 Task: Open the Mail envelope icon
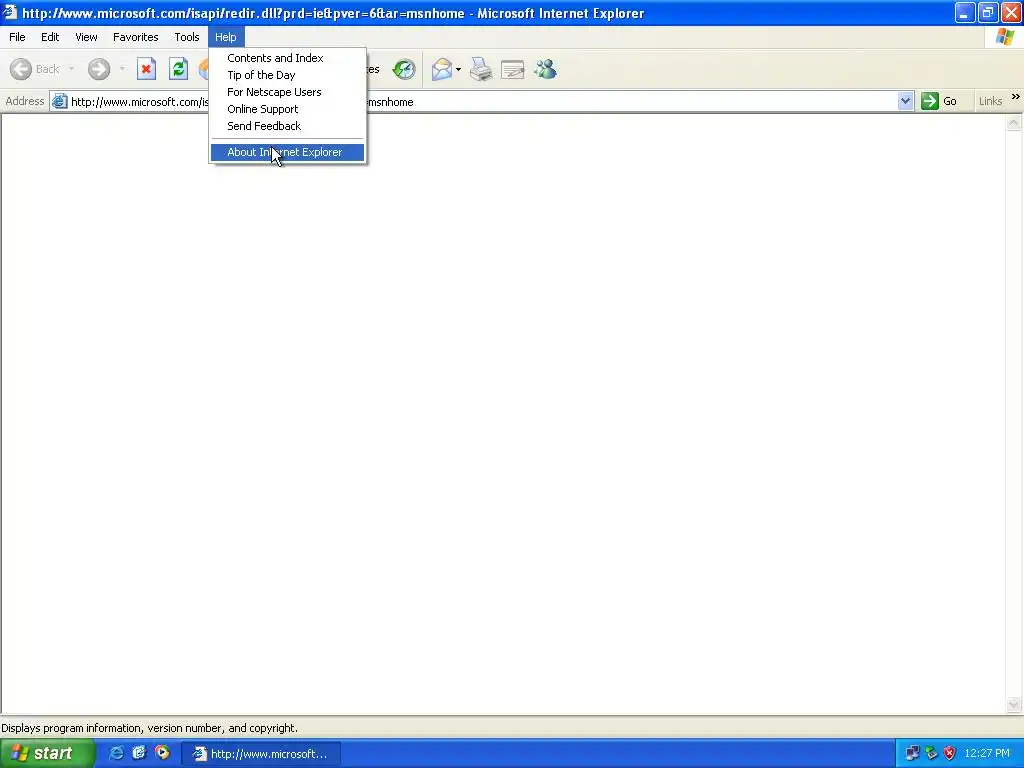[x=442, y=69]
